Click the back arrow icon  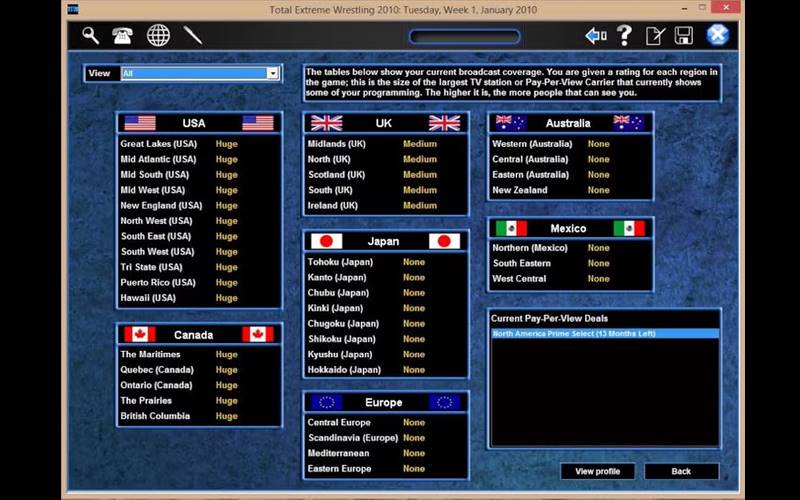coord(596,36)
